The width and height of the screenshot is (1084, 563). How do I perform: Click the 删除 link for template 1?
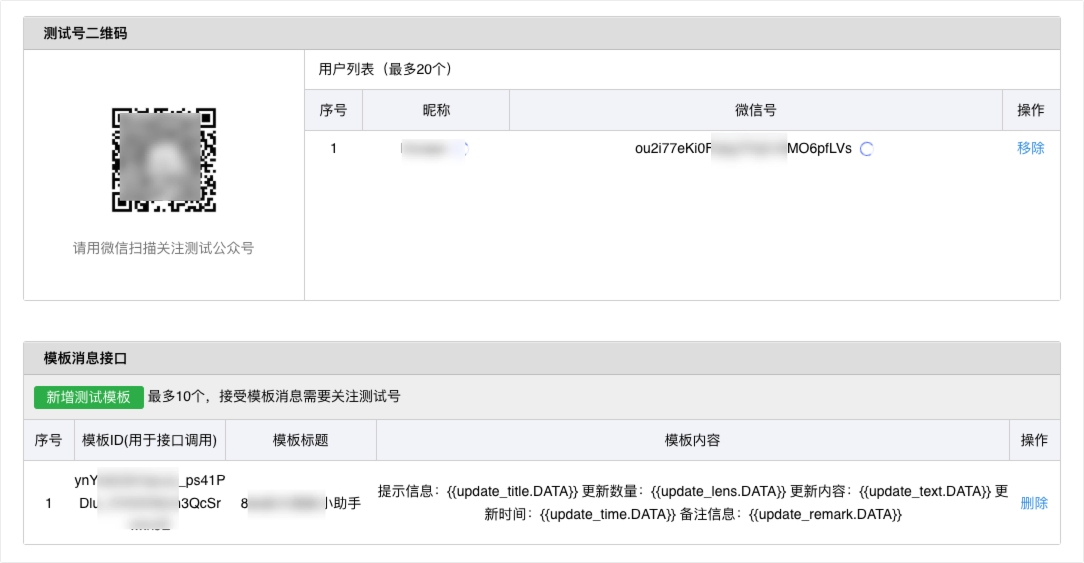[1034, 503]
